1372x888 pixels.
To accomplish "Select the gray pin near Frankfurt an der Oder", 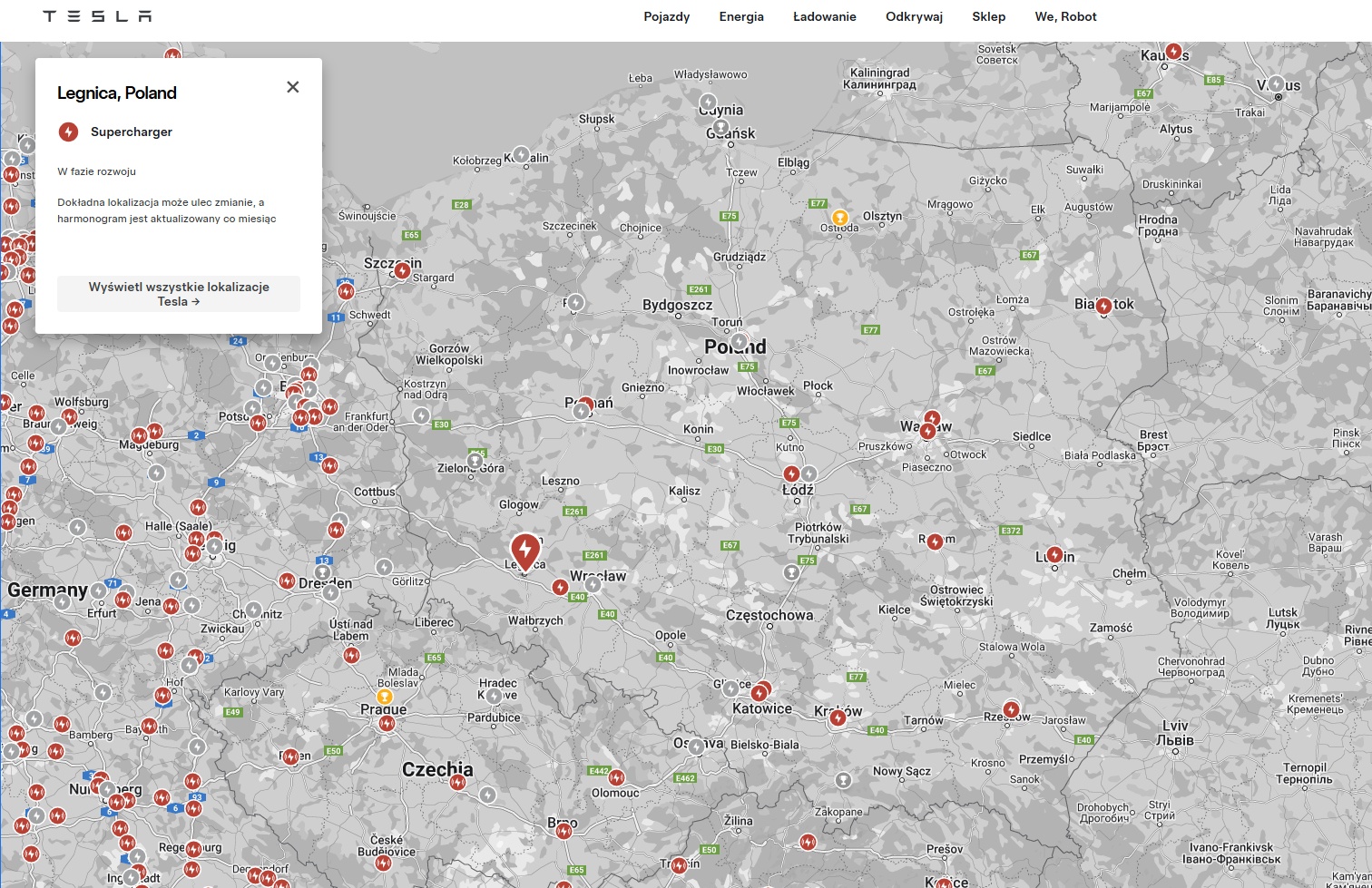I will 421,415.
